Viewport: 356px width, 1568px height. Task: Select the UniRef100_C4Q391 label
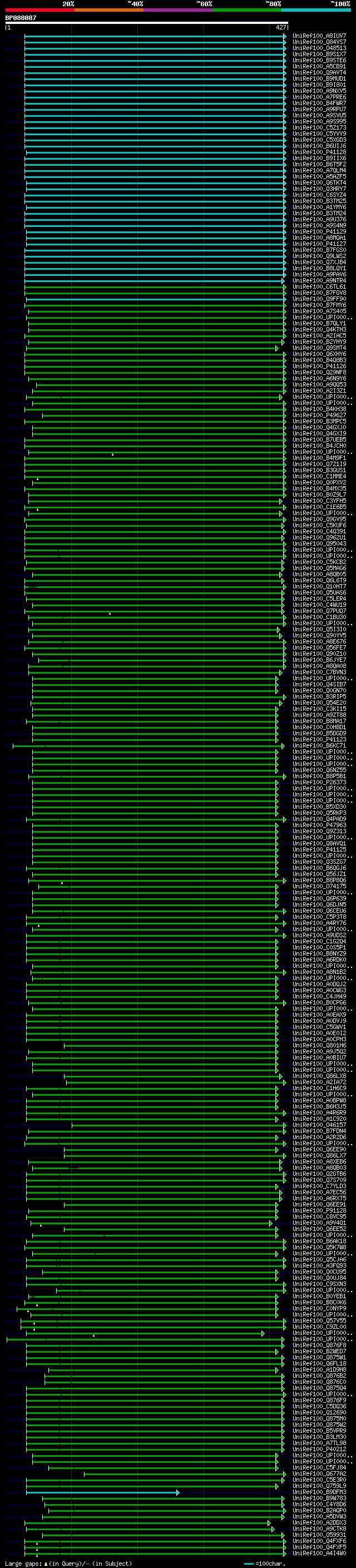pos(319,531)
